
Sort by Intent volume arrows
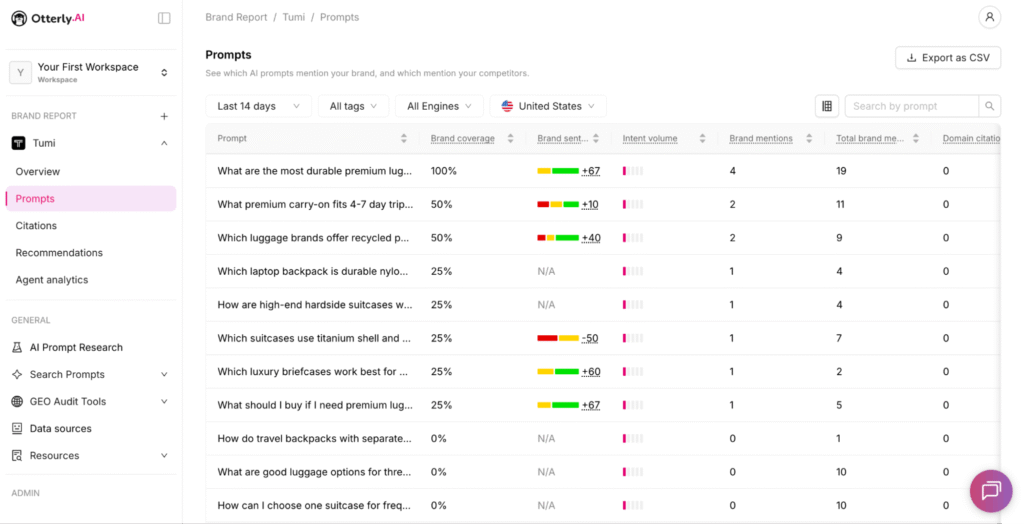[x=702, y=139]
